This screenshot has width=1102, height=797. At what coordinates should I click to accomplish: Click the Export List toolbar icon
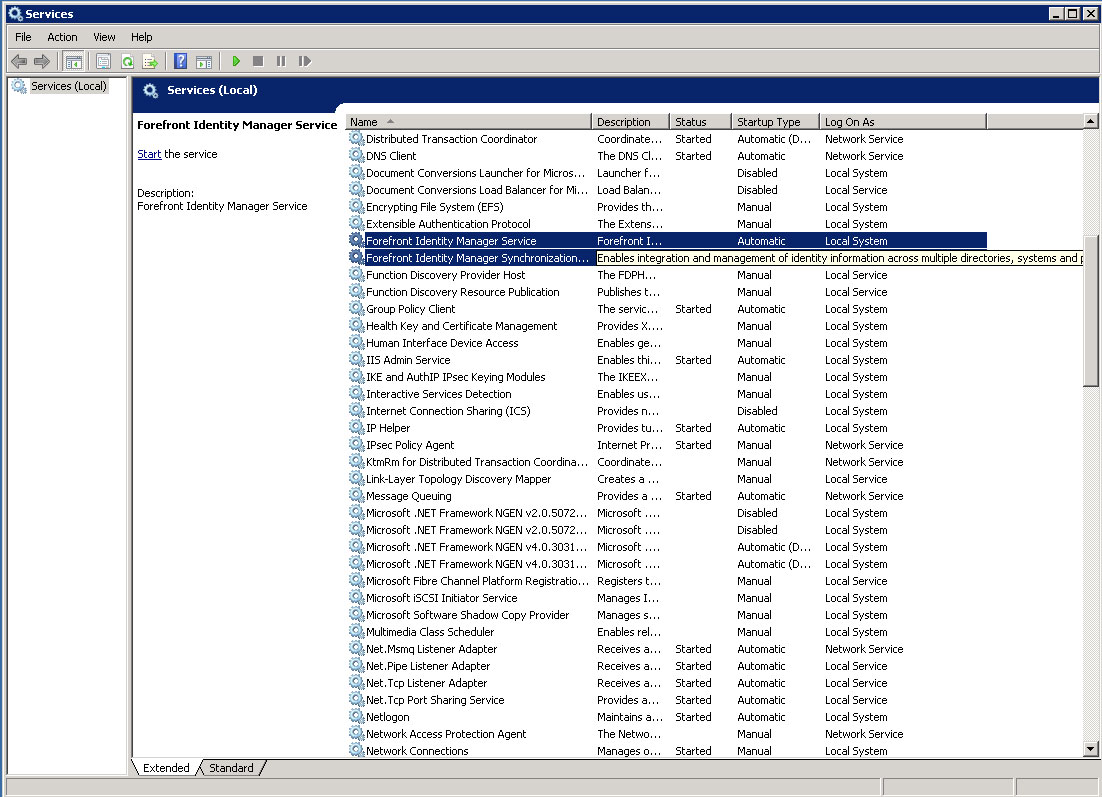(x=150, y=62)
